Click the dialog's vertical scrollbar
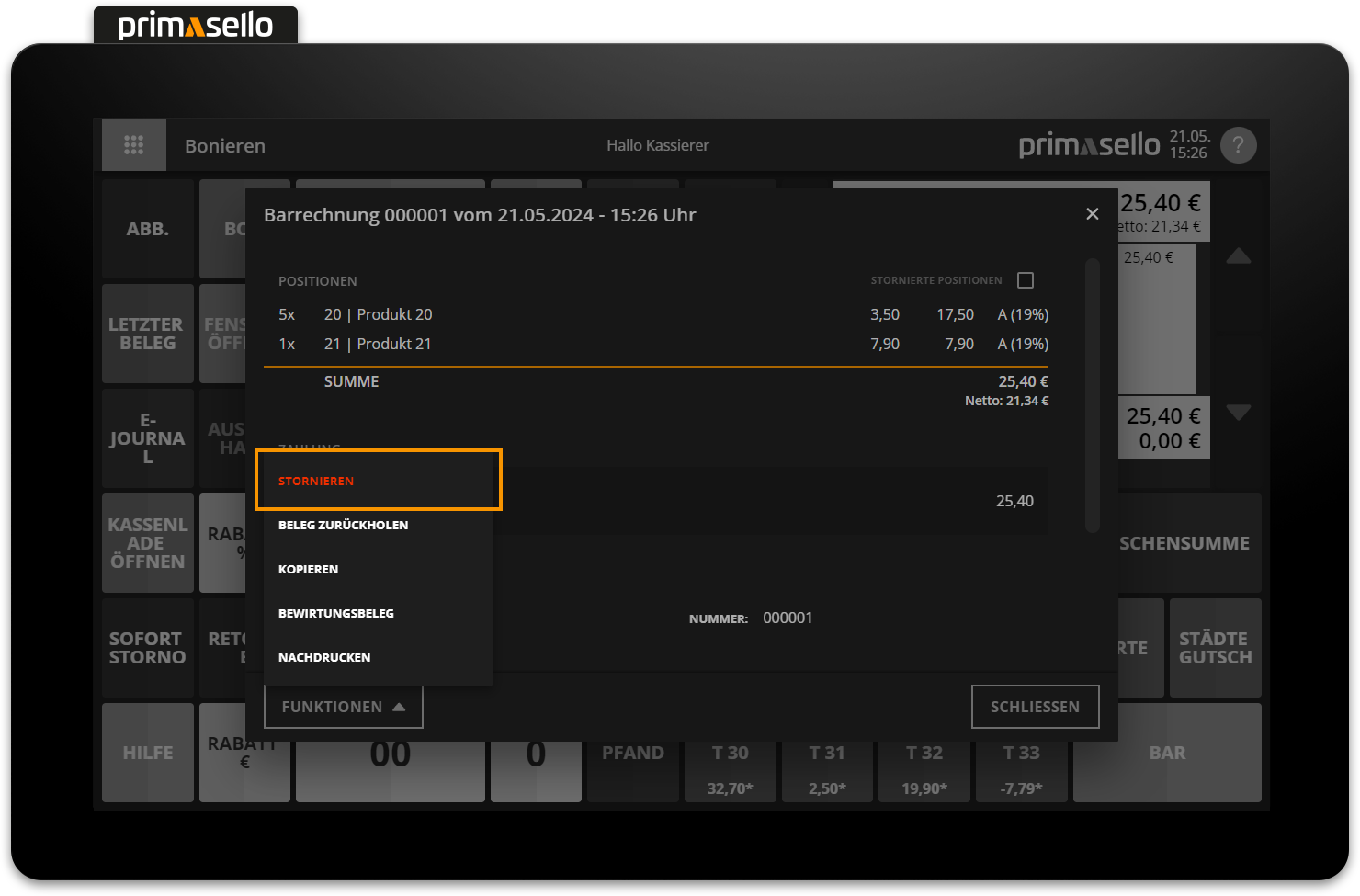 tap(1092, 395)
